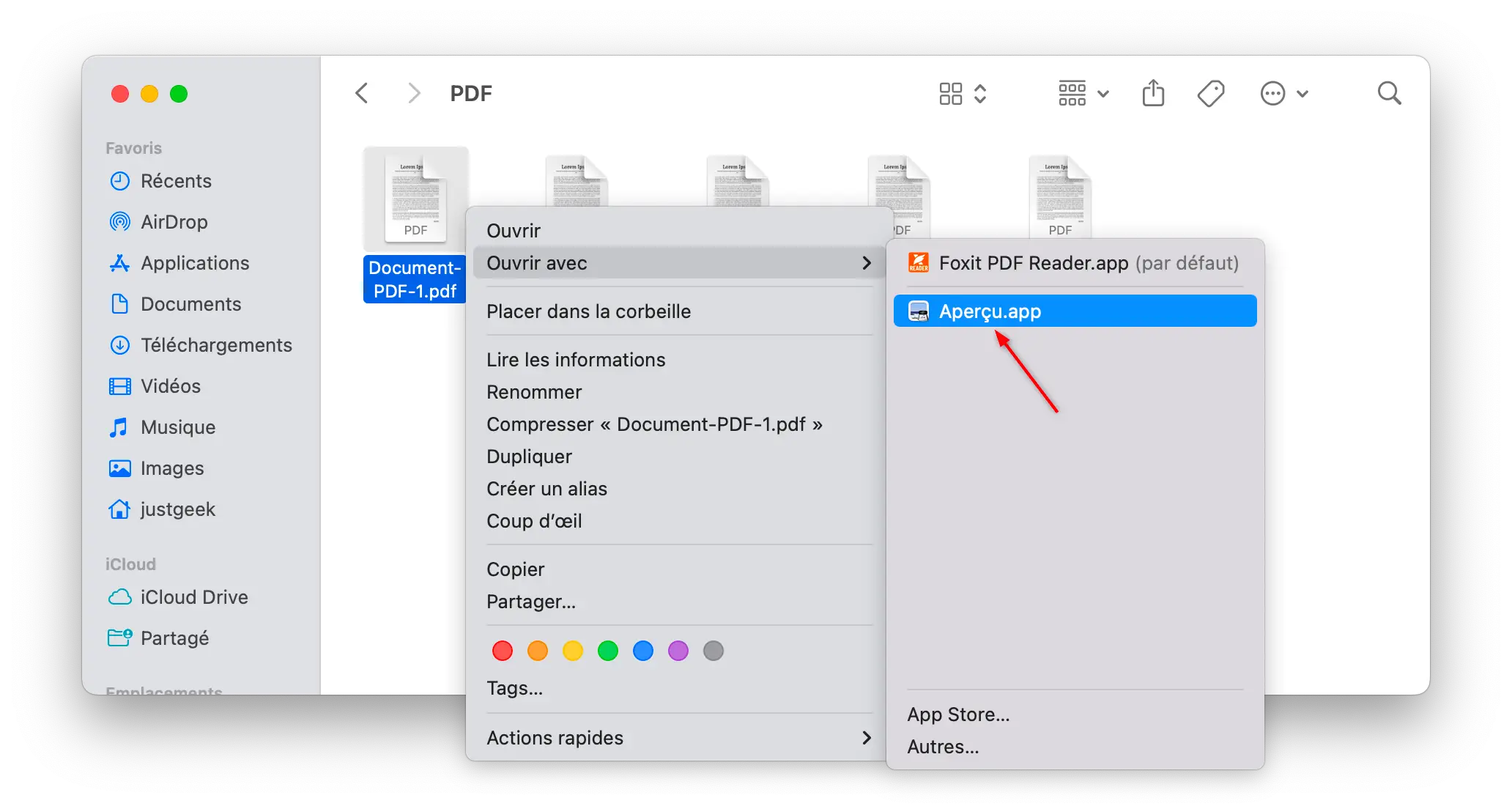Click the Applications sidebar icon
This screenshot has height=809, width=1512.
coord(120,263)
